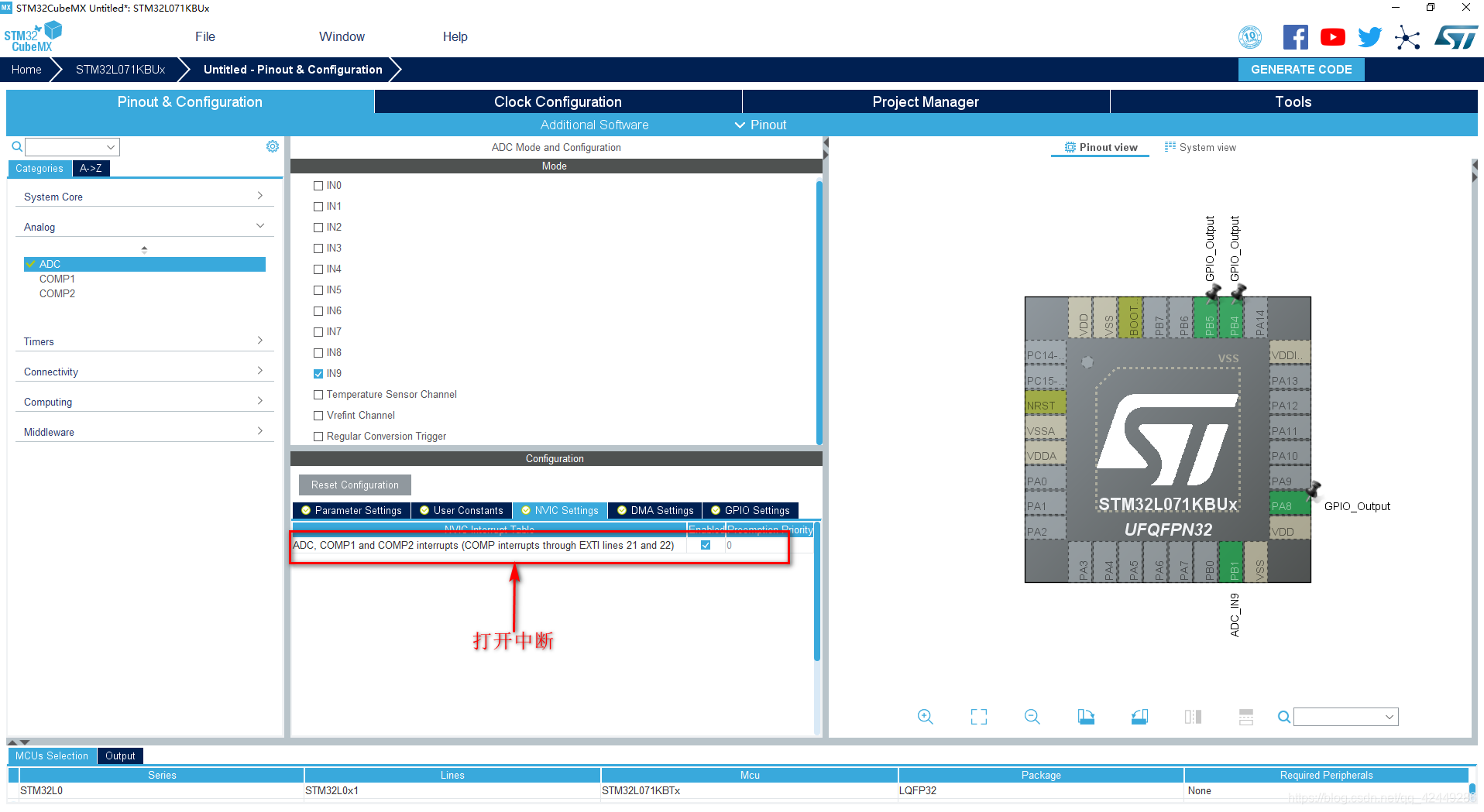Expand the System Core category
Image resolution: width=1484 pixels, height=812 pixels.
tap(144, 197)
